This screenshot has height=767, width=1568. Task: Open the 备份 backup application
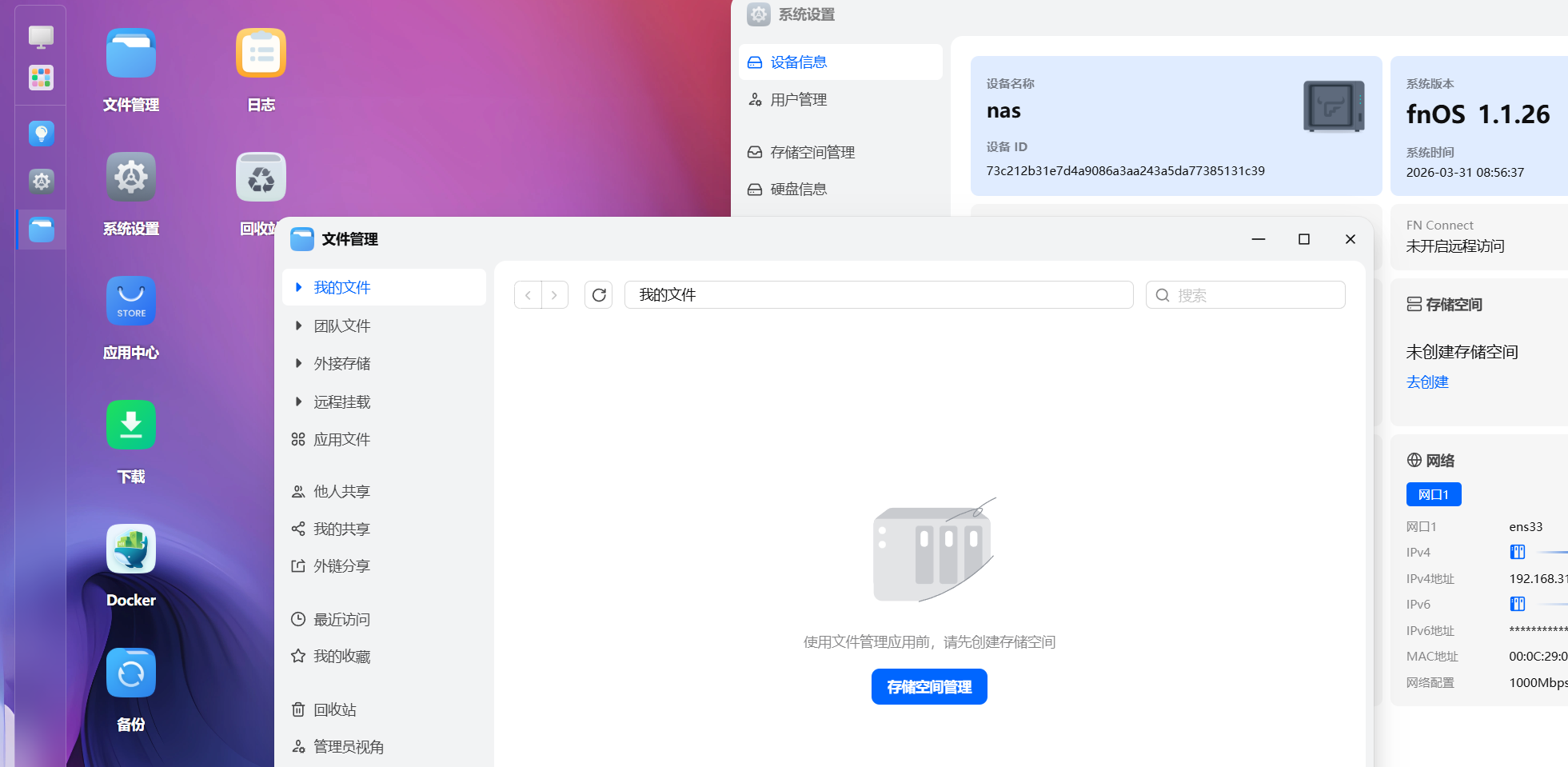[130, 673]
